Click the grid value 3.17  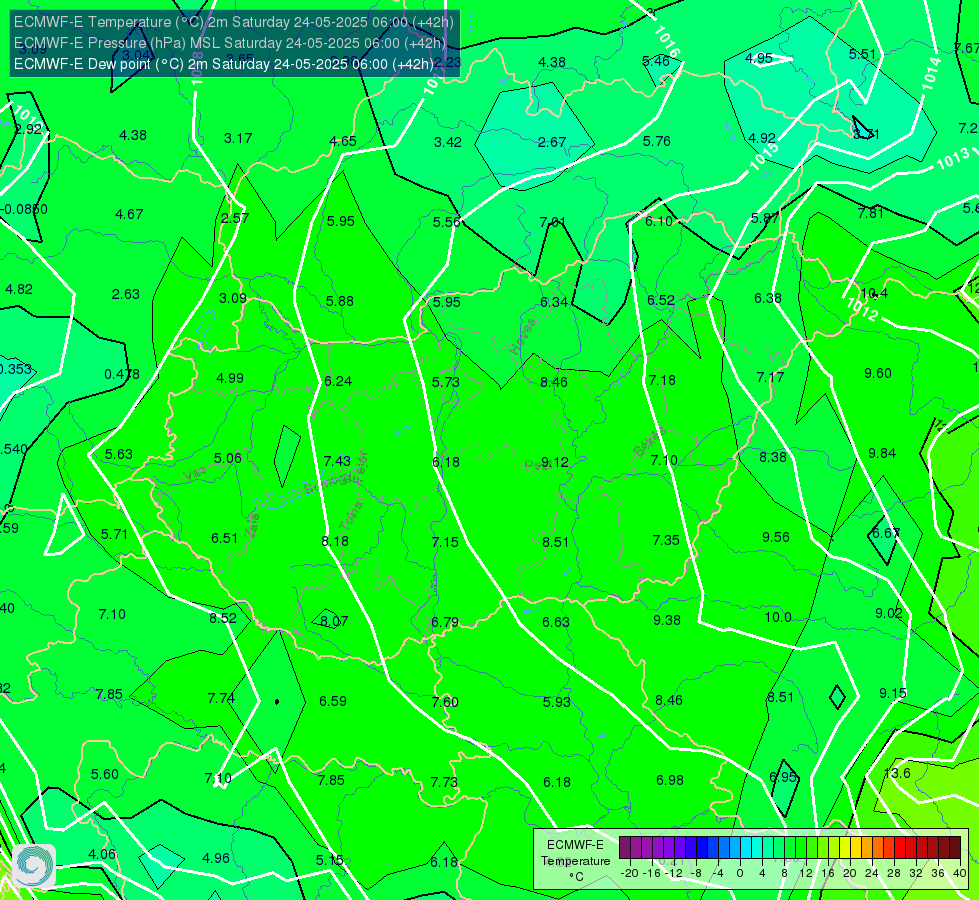click(x=238, y=138)
